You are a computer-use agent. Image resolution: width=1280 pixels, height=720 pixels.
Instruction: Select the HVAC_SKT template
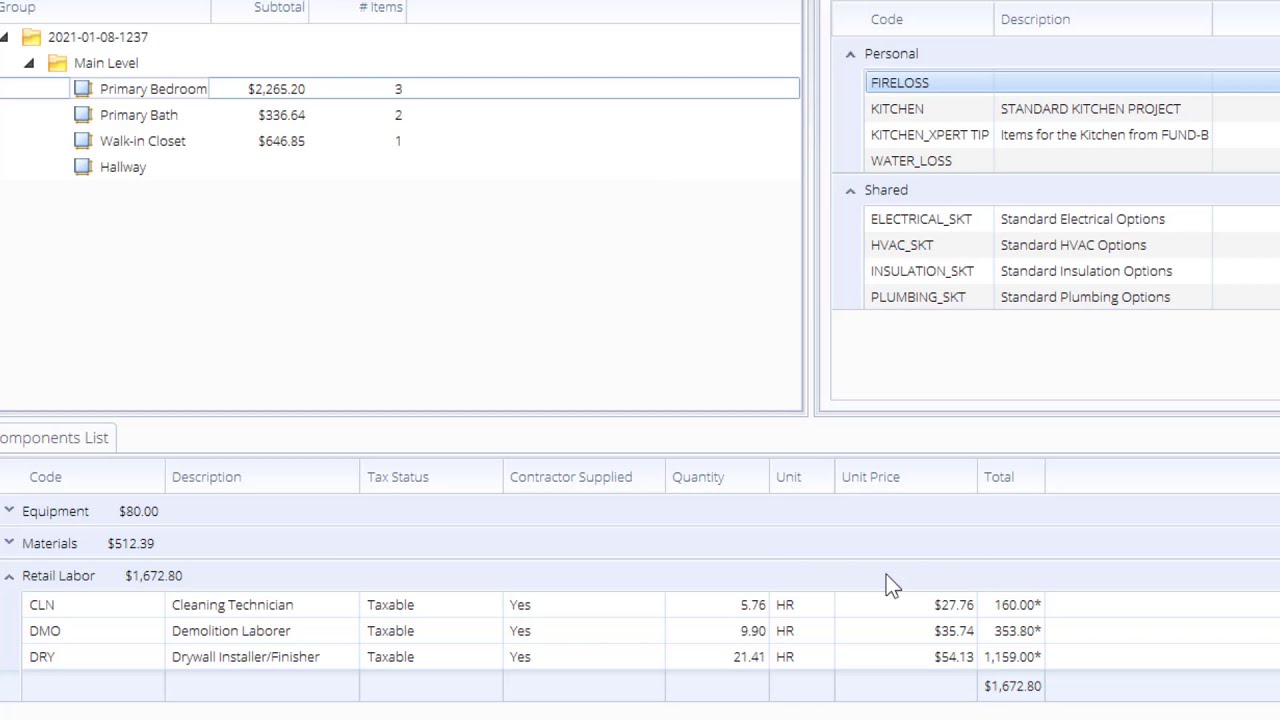(x=902, y=245)
